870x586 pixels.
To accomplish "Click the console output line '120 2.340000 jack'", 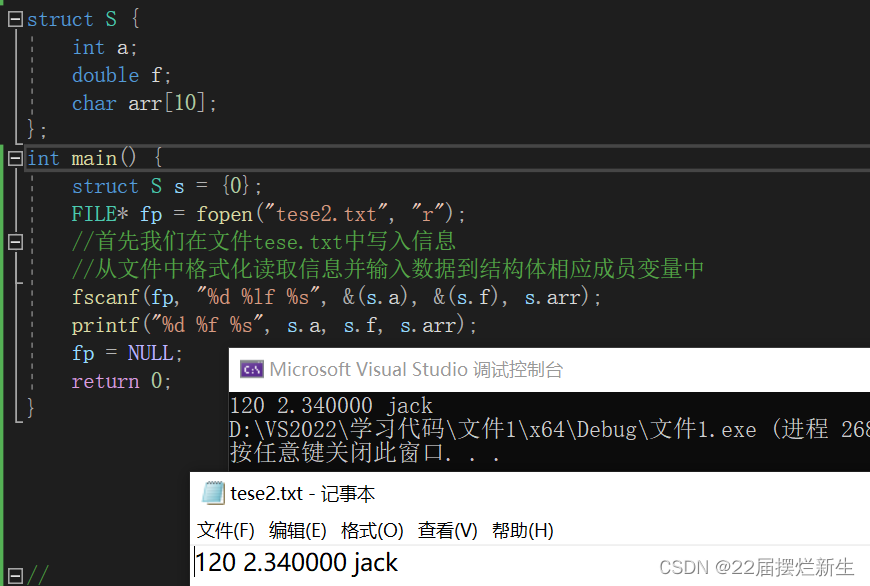I will click(x=331, y=406).
